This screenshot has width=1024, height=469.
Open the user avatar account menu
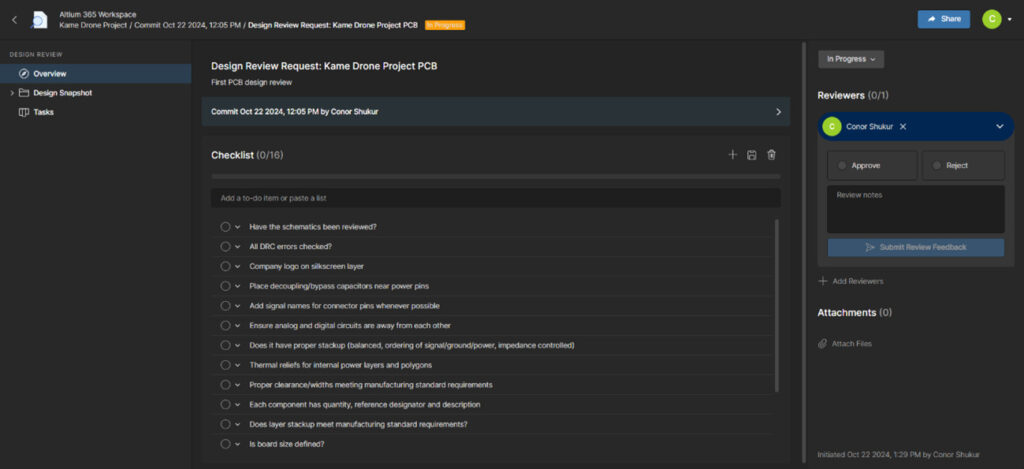click(991, 19)
